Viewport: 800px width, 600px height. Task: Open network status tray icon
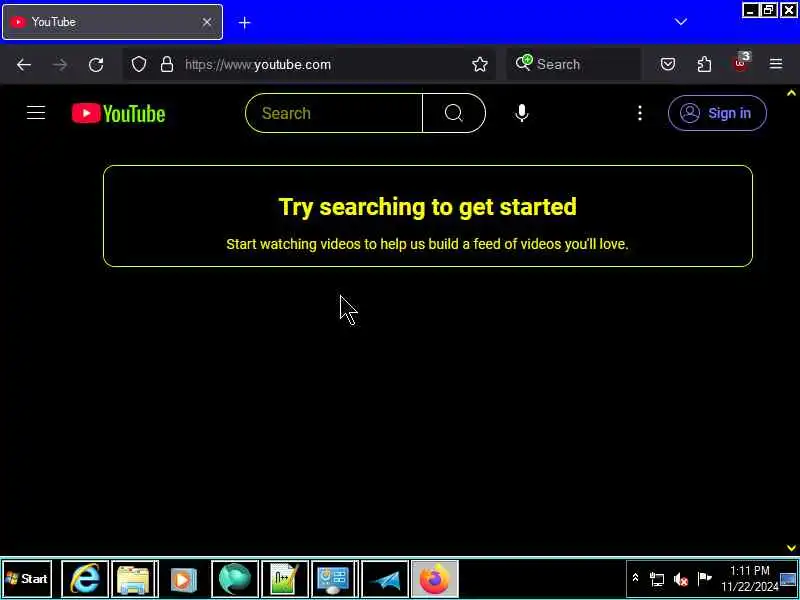[x=657, y=579]
